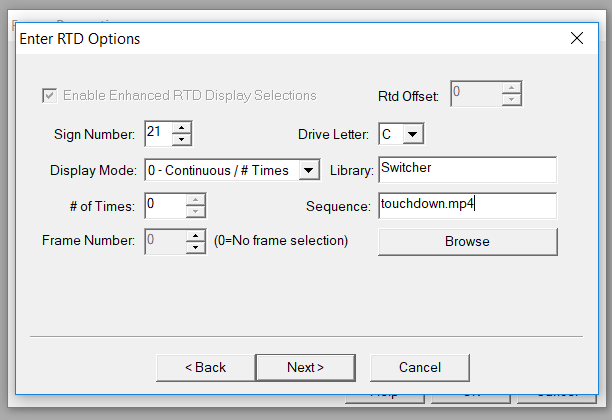This screenshot has height=420, width=612.
Task: Open the Display Mode dropdown arrow
Action: (x=309, y=170)
